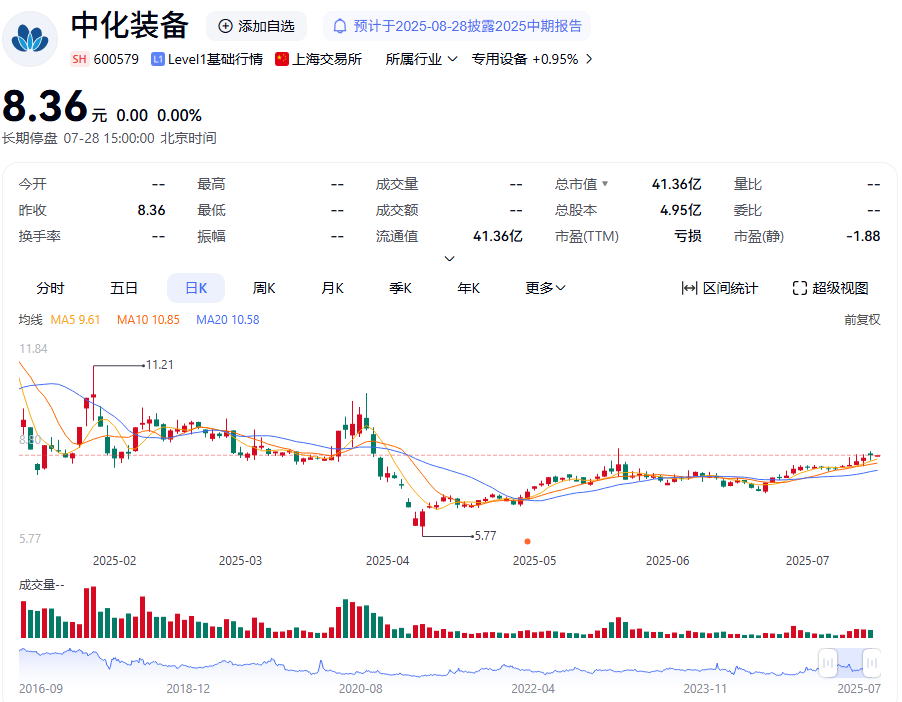Screen dimensions: 902x702
Task: Click the 11.21 high price annotation
Action: [159, 365]
